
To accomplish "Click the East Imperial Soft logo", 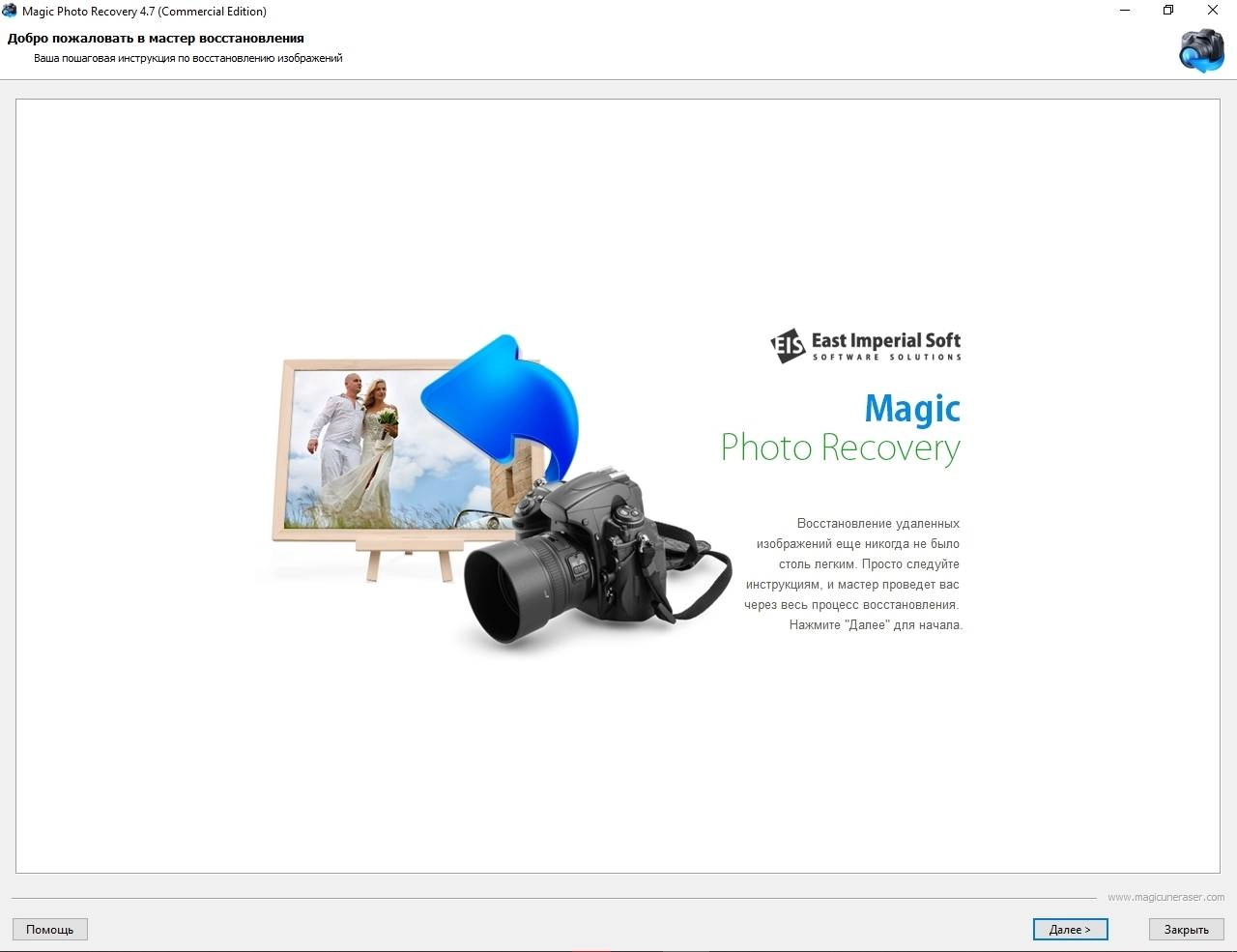I will coord(866,345).
